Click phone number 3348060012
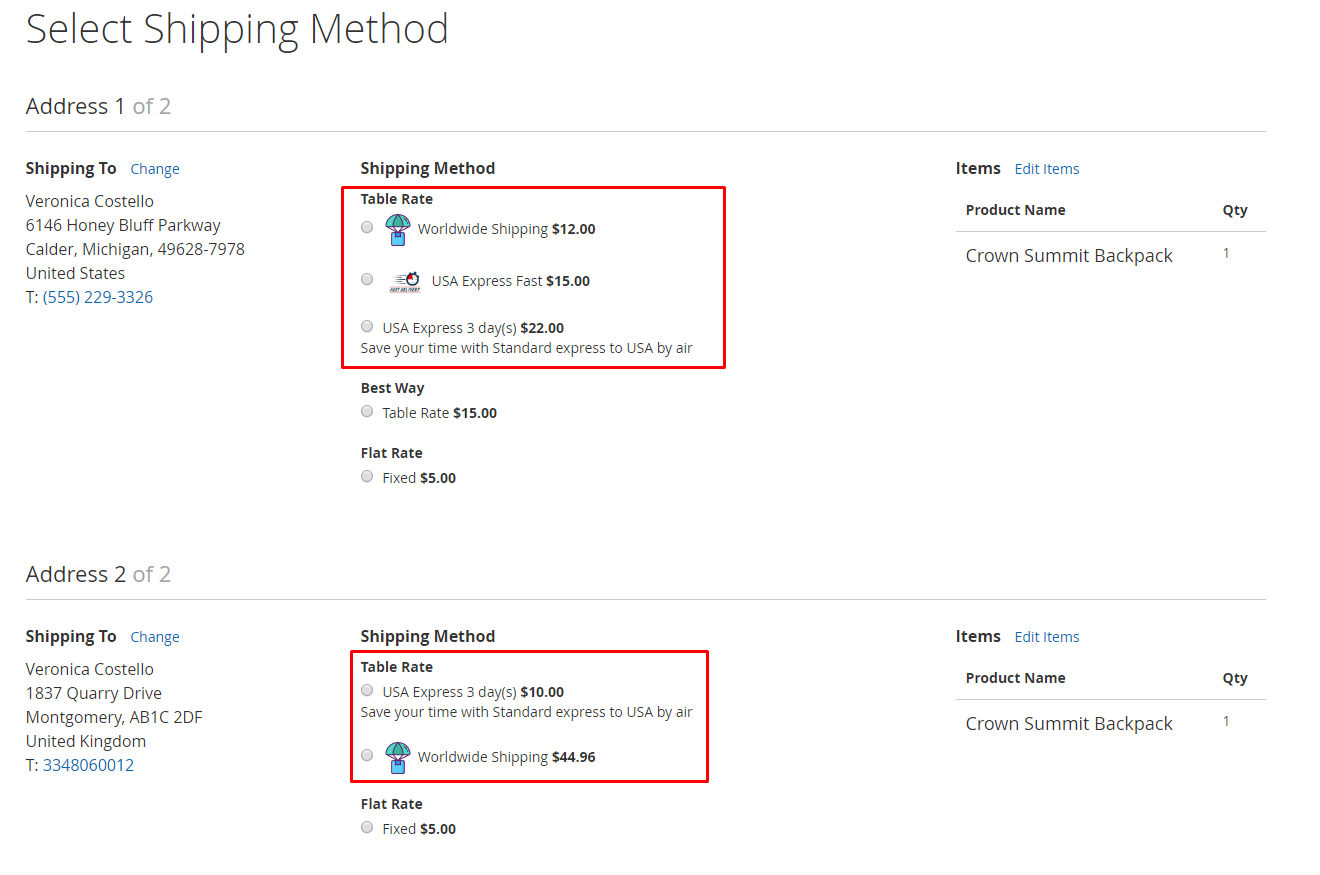The width and height of the screenshot is (1320, 875). click(88, 765)
